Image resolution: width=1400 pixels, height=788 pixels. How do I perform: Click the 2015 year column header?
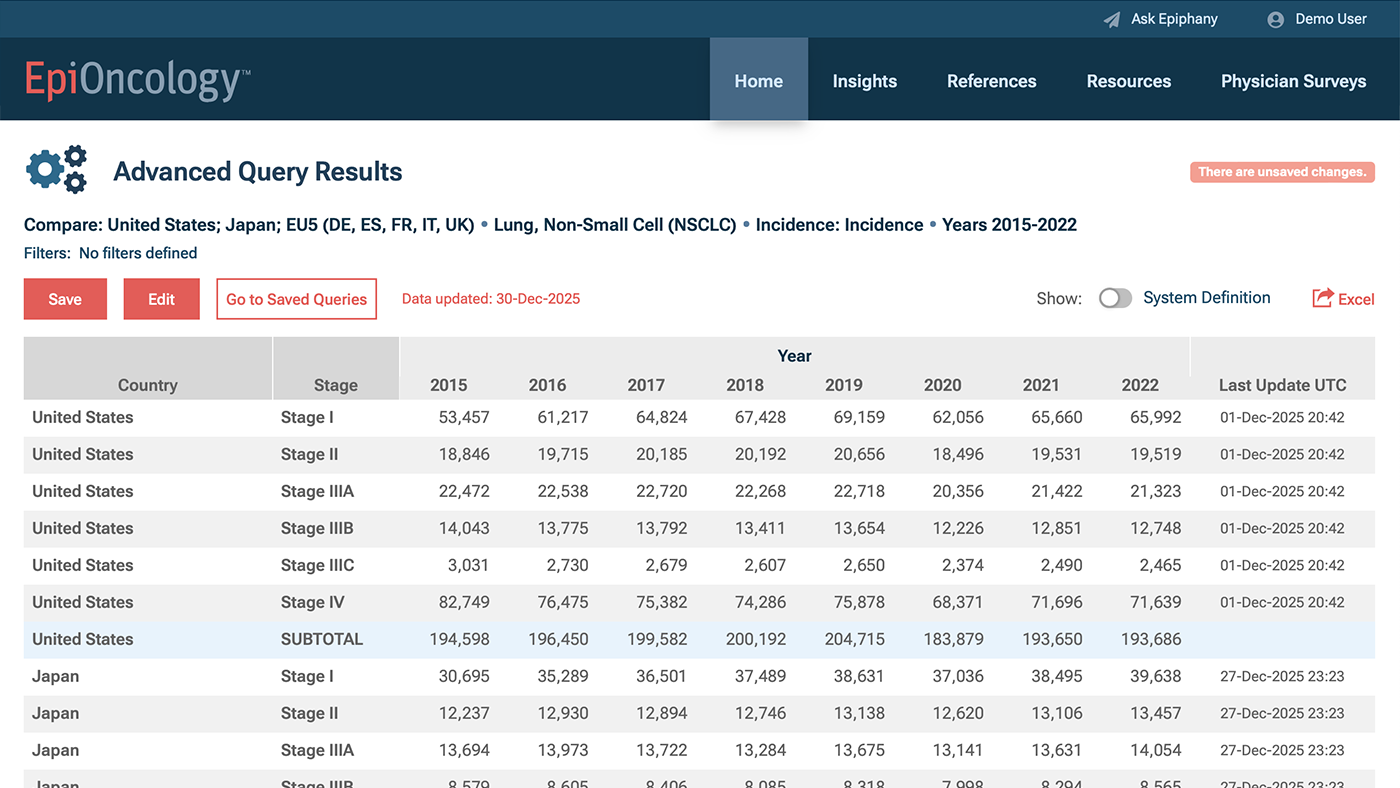tap(447, 385)
